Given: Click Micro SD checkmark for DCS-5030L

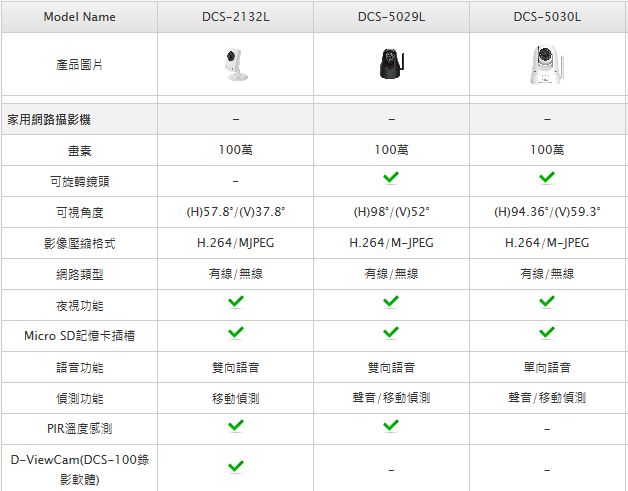Looking at the screenshot, I should click(547, 332).
